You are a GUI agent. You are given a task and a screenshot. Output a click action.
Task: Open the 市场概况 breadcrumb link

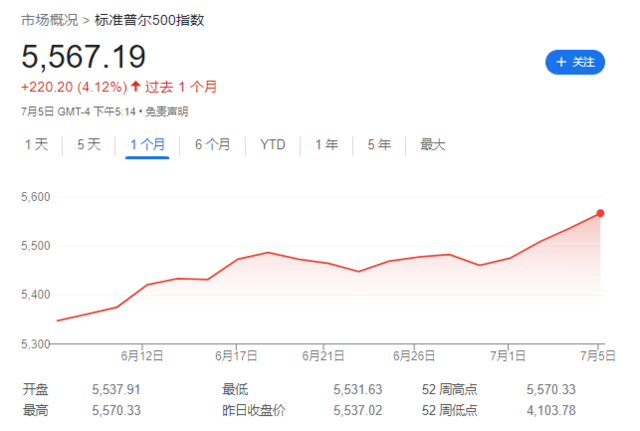[49, 20]
